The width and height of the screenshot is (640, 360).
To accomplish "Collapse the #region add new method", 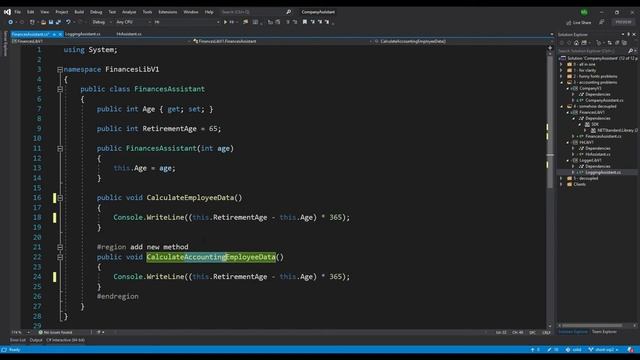I will pyautogui.click(x=60, y=247).
